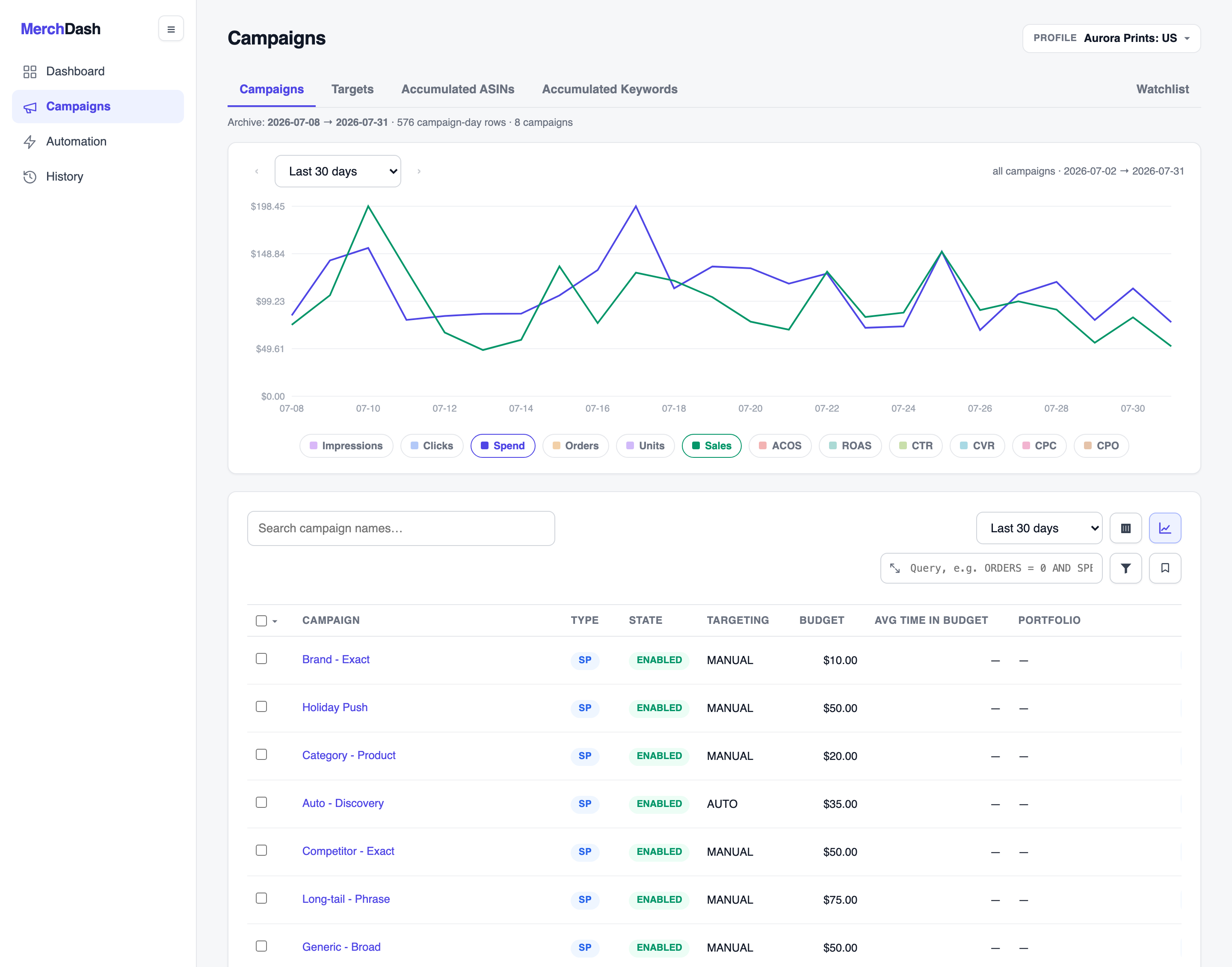Tick the checkbox for Long-tail - Phrase
The height and width of the screenshot is (967, 1232).
coord(261,899)
